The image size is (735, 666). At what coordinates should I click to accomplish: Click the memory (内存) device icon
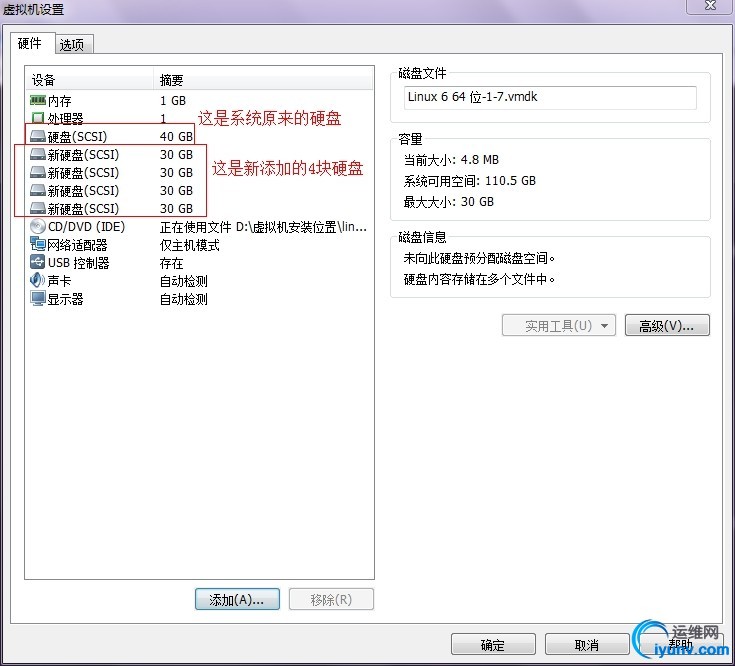pyautogui.click(x=38, y=100)
